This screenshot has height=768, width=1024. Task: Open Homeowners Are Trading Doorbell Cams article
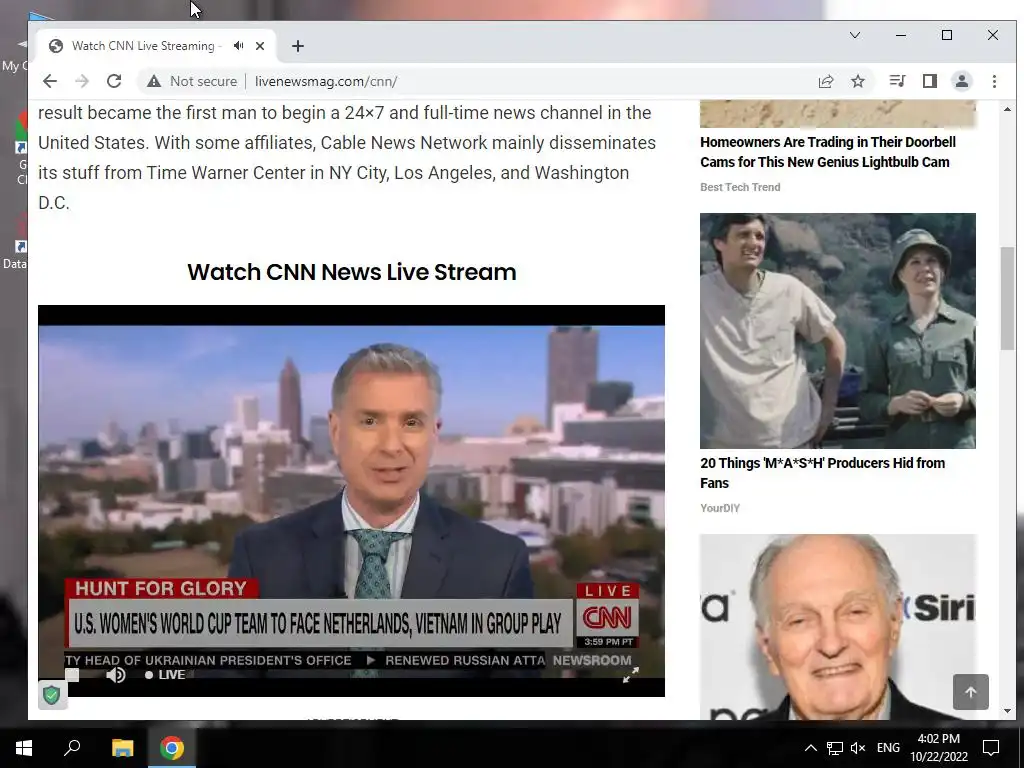tap(827, 152)
